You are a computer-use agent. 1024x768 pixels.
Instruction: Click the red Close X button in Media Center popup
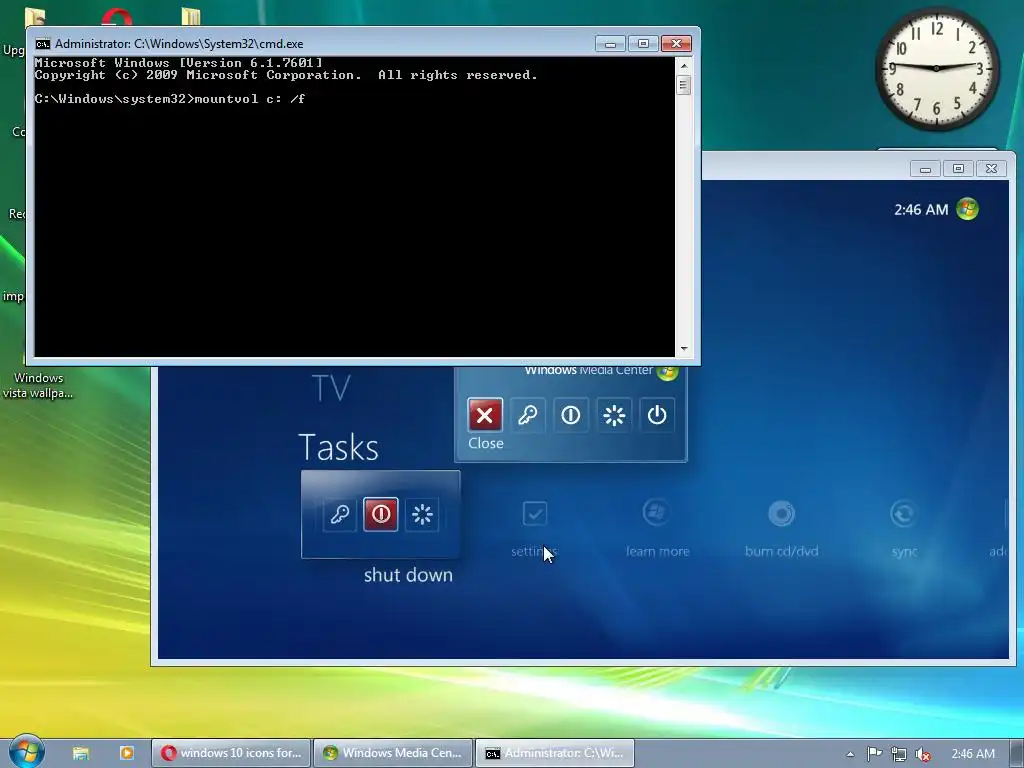coord(485,415)
